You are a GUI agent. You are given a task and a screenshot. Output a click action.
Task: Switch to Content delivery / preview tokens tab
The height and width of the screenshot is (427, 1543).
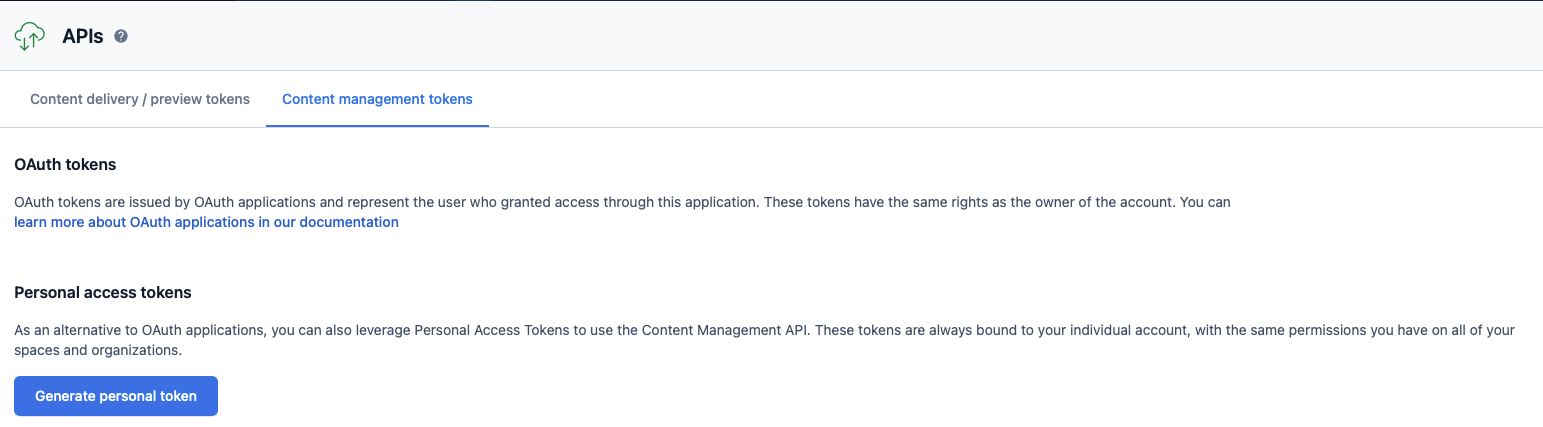click(140, 99)
